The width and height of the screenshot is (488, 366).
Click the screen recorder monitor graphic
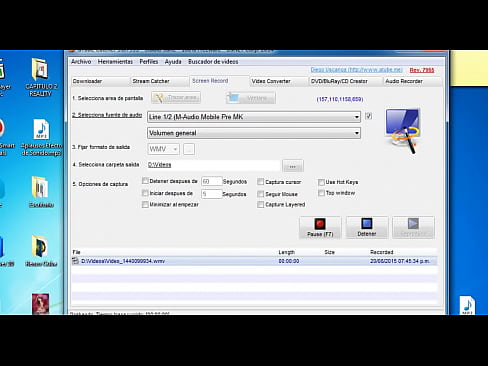(403, 130)
